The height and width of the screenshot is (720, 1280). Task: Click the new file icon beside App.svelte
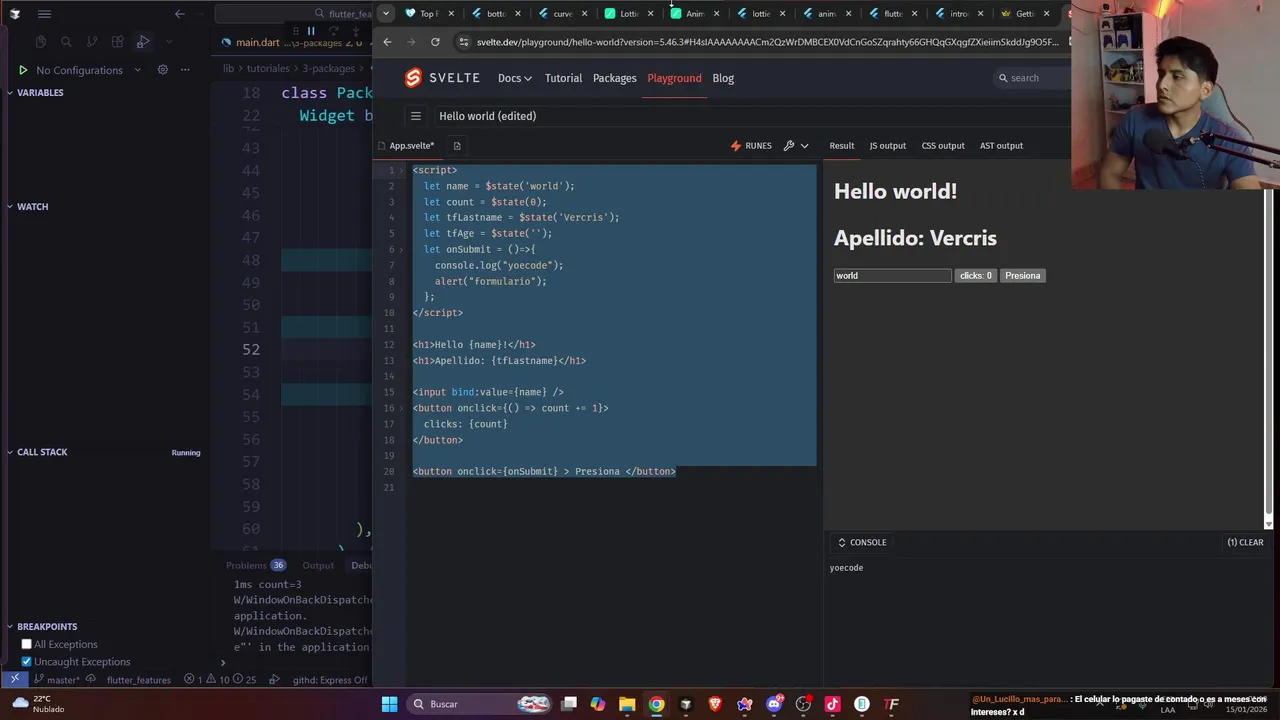pos(456,146)
